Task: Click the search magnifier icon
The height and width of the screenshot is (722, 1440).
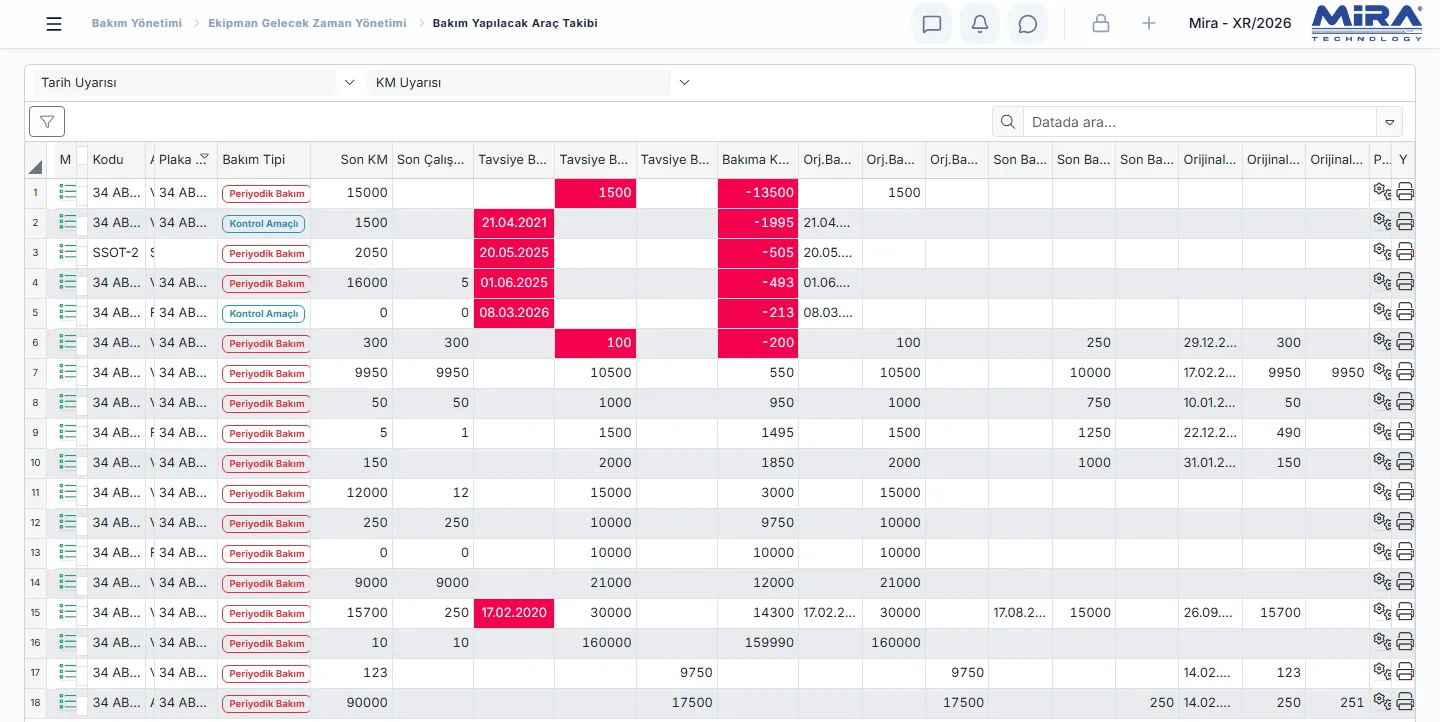Action: pyautogui.click(x=1008, y=122)
